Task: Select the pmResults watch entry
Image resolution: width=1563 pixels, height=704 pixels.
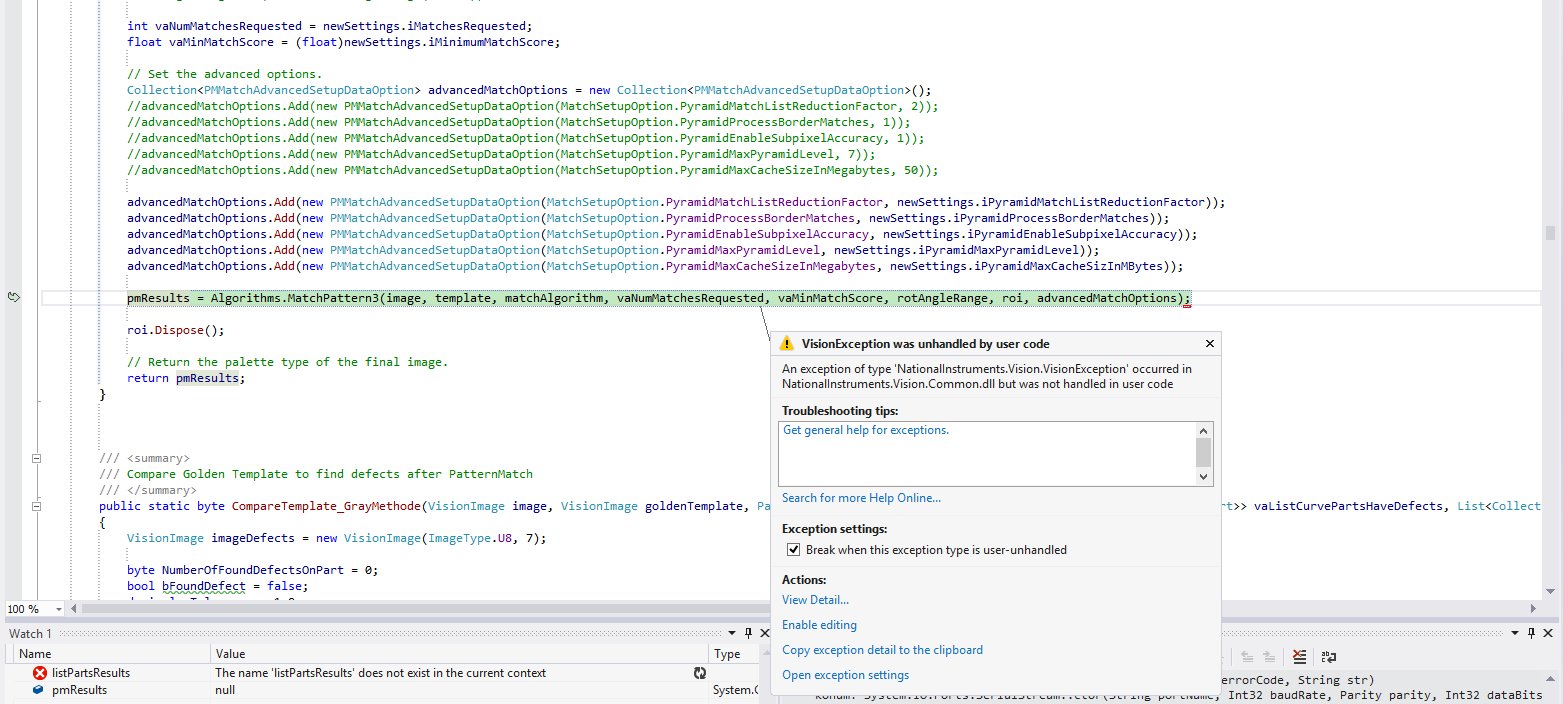Action: point(79,690)
